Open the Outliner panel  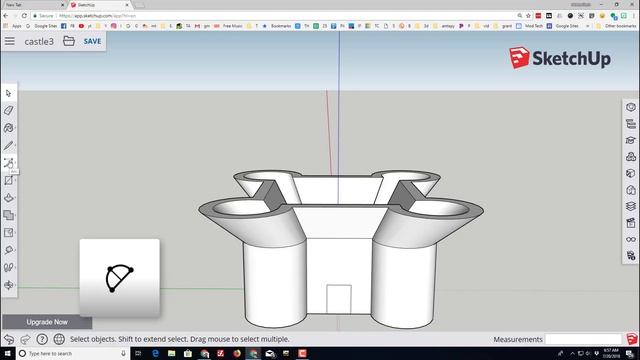click(x=631, y=124)
